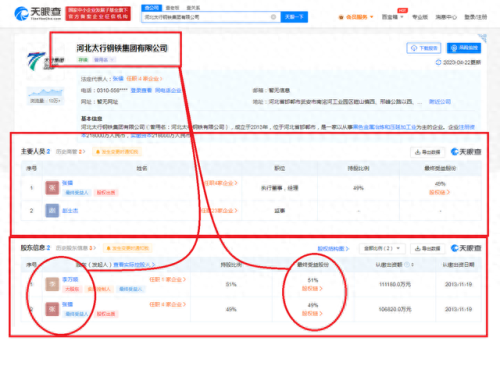Go to 登录/注册 sign-in link
This screenshot has height=366, width=500.
coord(476,17)
